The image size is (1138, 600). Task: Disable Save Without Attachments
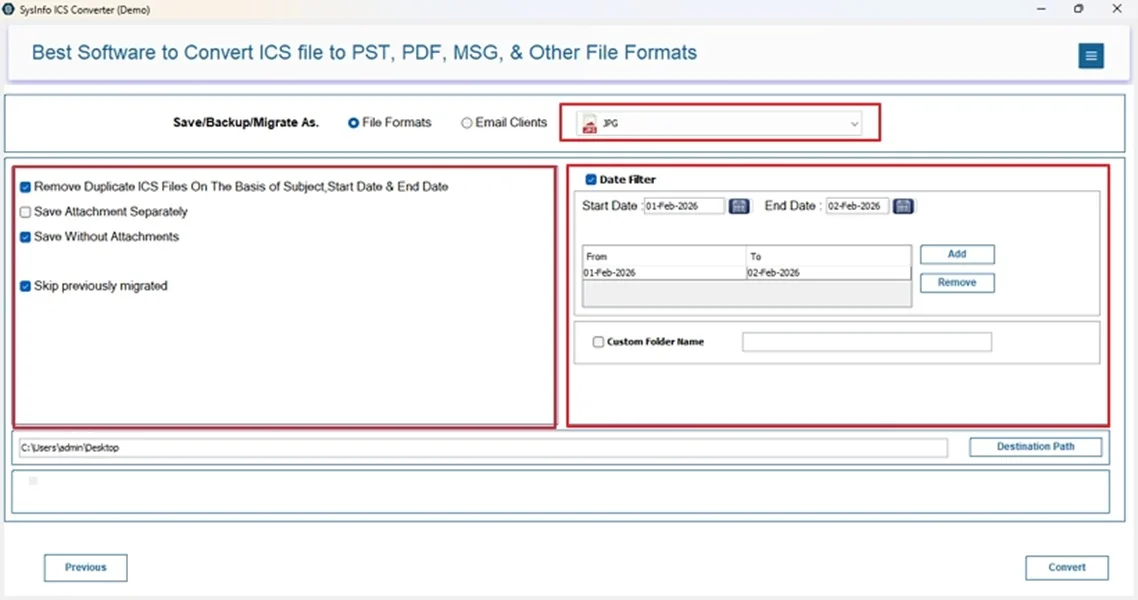(x=25, y=237)
